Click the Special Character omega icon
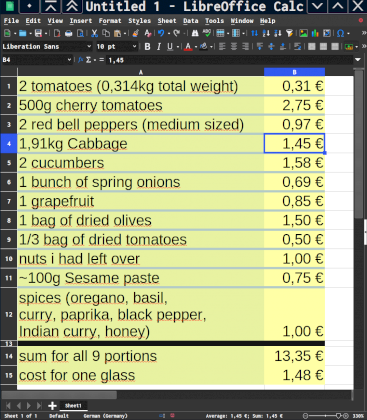367x420 pixels. (x=340, y=33)
